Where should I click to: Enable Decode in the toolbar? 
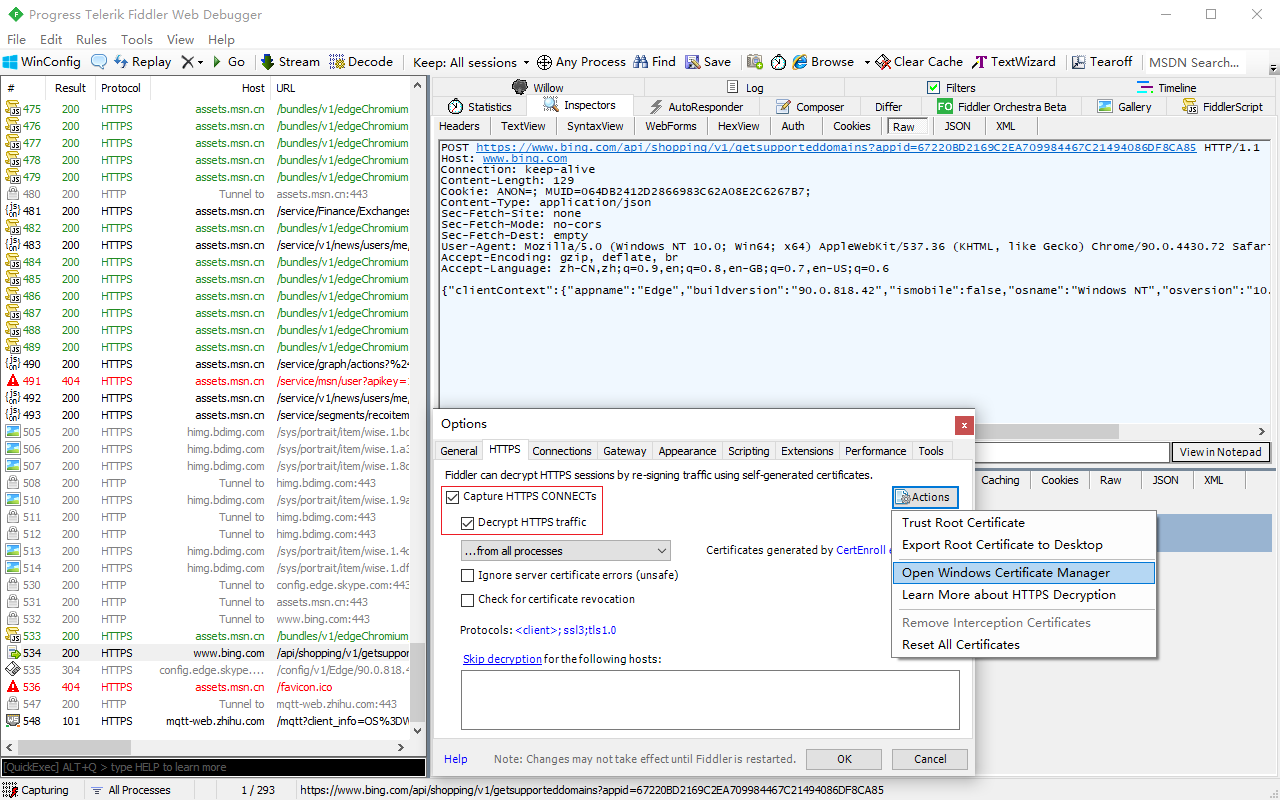361,62
